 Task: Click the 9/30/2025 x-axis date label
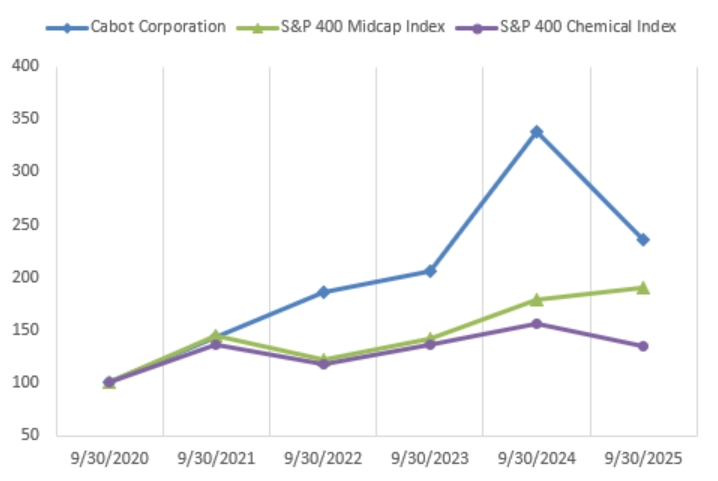click(643, 459)
